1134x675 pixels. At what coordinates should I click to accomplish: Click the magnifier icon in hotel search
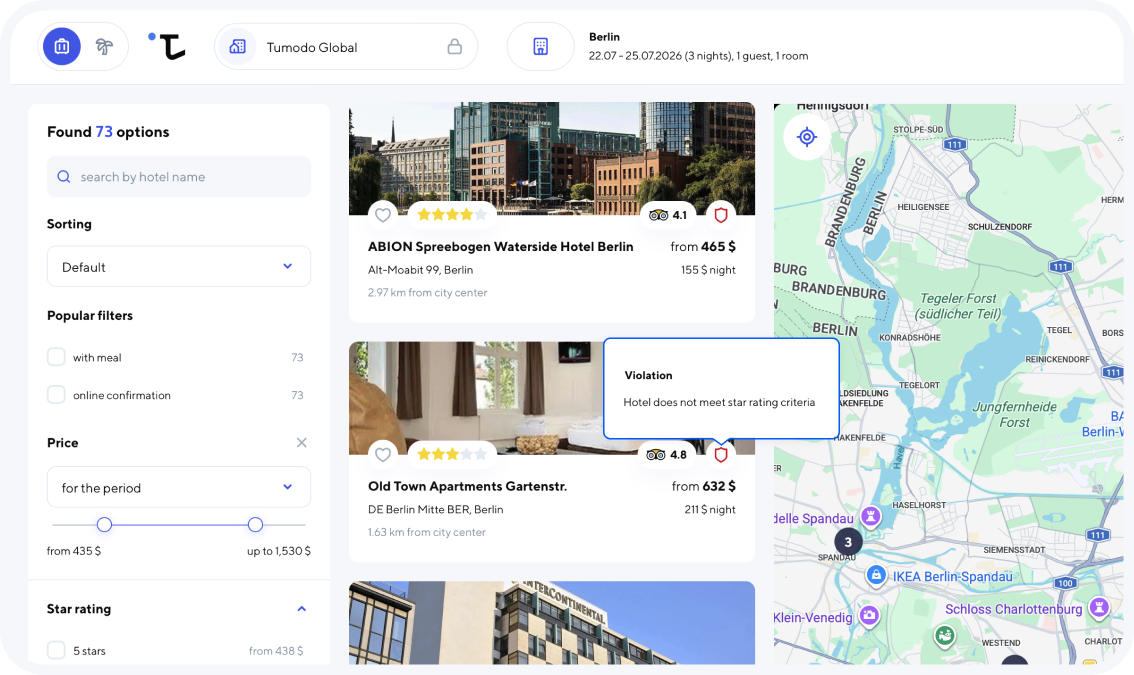64,177
